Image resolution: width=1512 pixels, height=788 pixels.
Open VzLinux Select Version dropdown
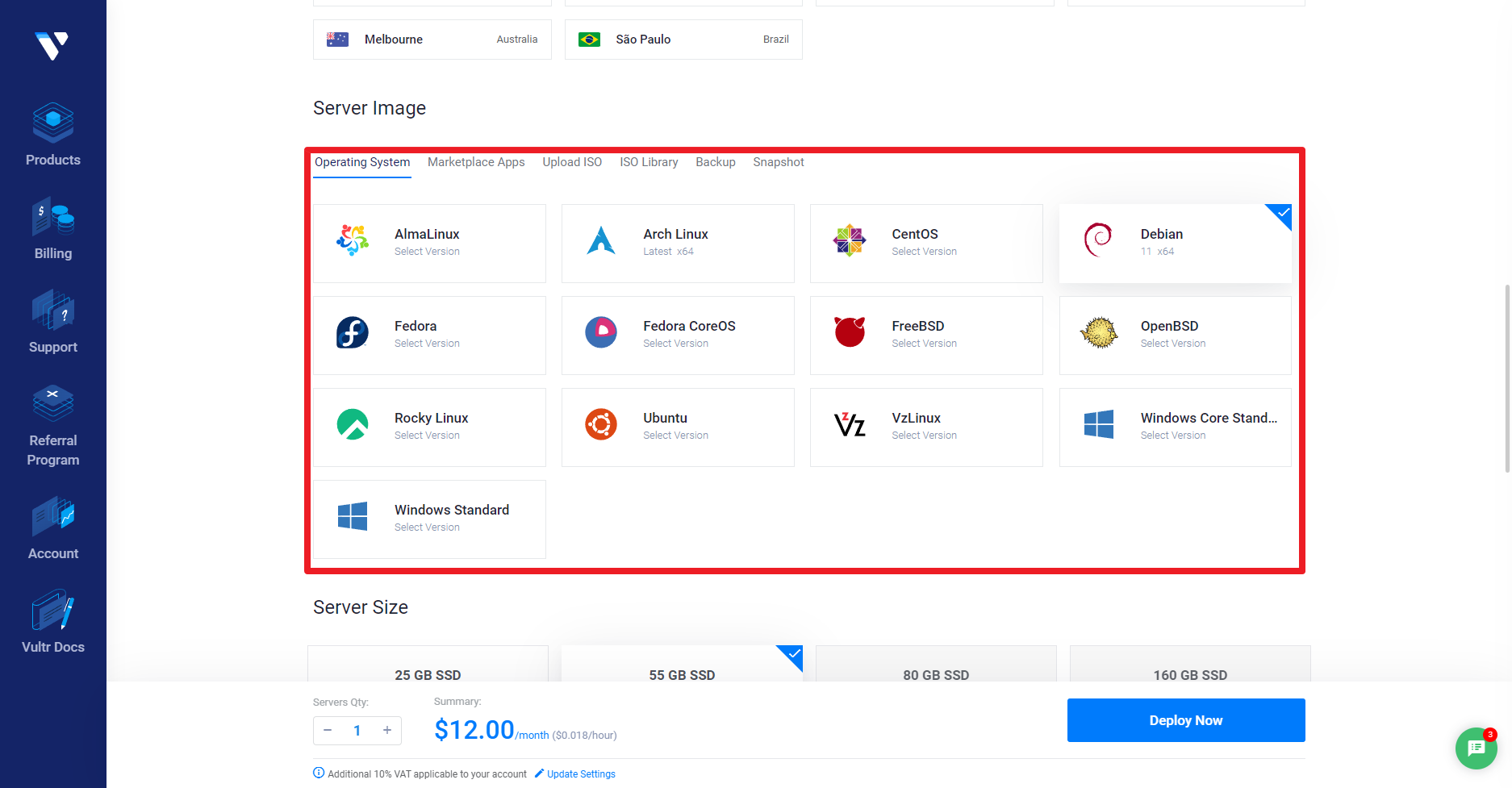click(924, 436)
